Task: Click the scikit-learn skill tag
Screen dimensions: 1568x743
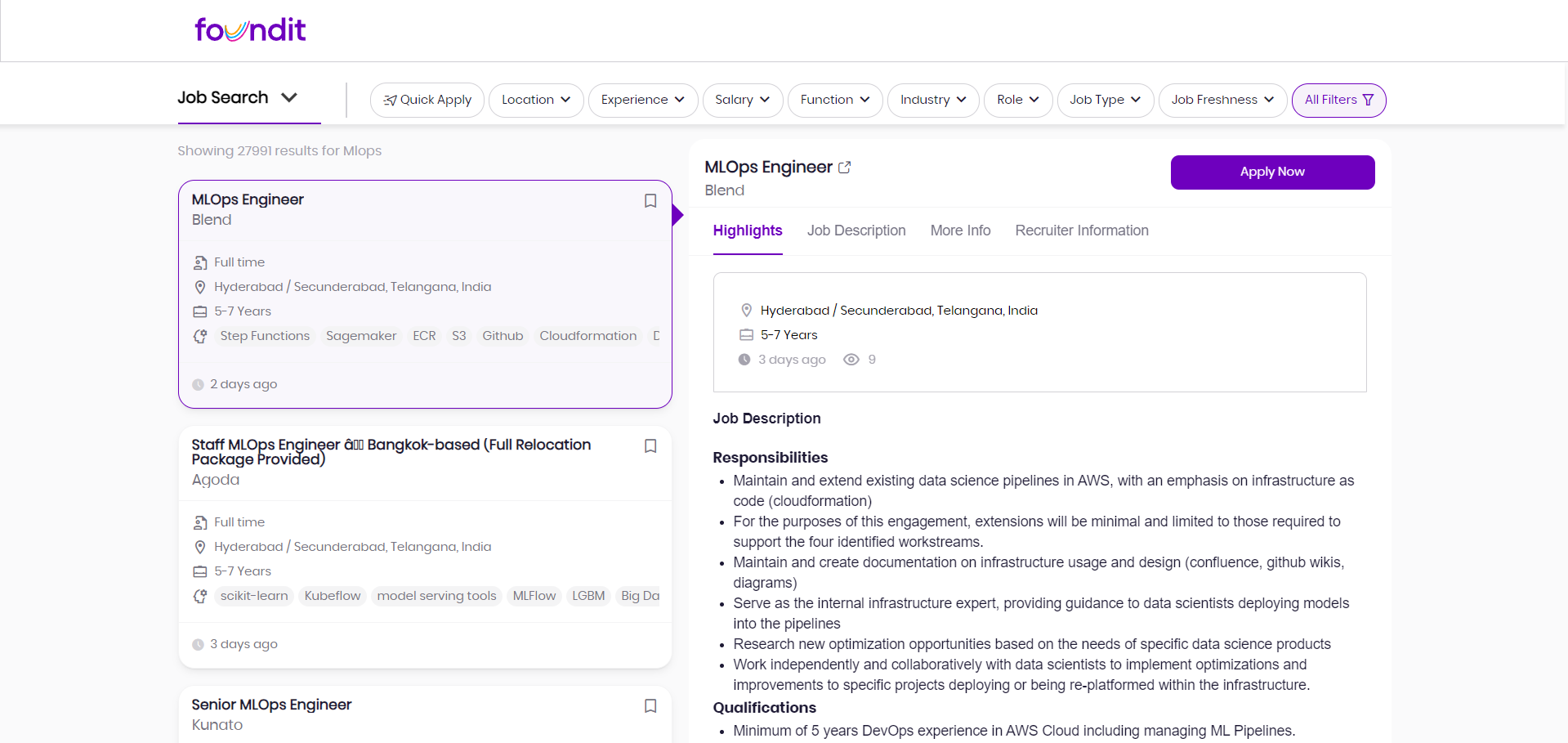Action: click(254, 596)
